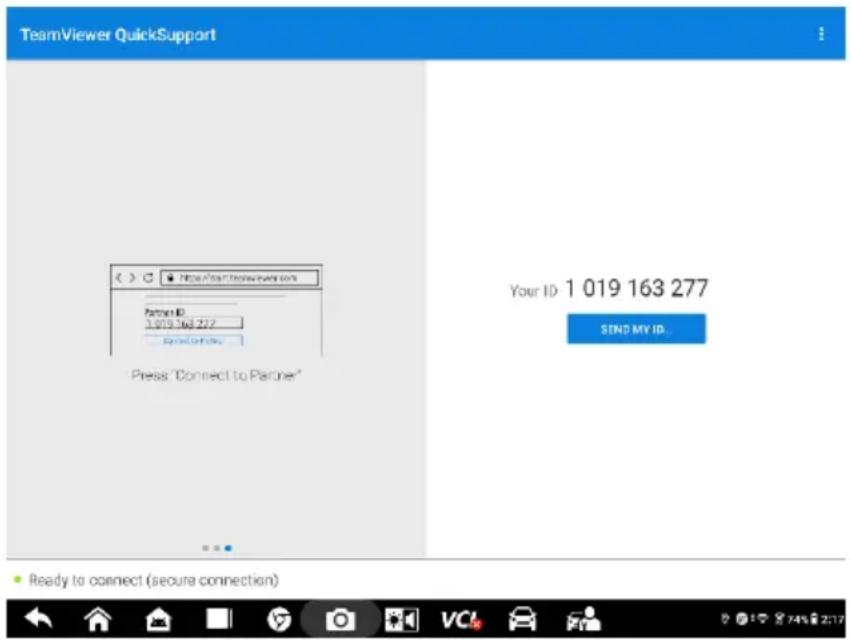Select the second tutorial page dot

pyautogui.click(x=217, y=548)
